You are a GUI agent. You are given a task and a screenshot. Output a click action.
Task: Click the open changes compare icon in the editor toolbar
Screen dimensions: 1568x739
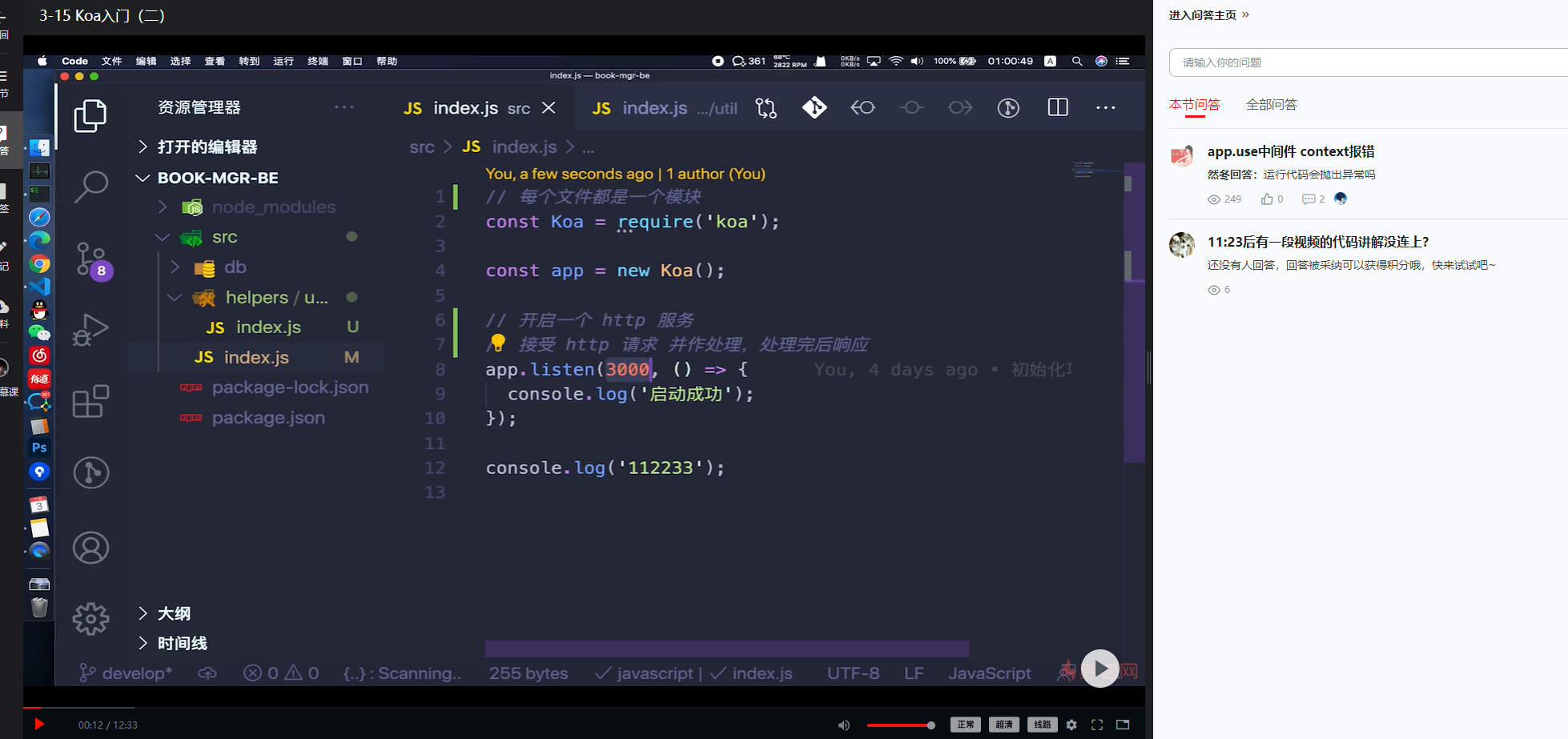766,108
